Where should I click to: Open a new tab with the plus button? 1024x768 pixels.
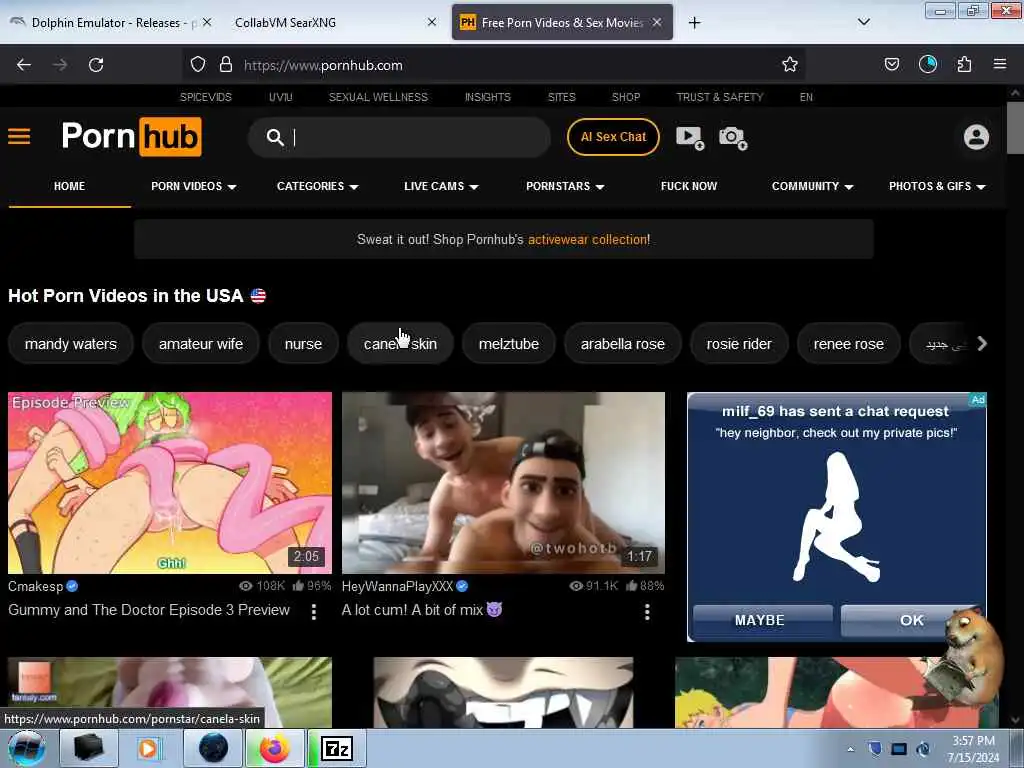[x=695, y=23]
